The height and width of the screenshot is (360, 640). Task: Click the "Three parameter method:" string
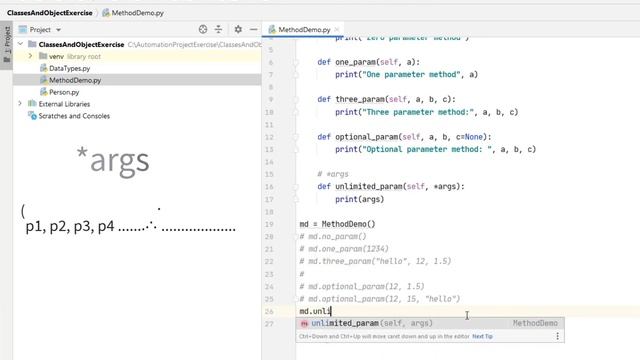pyautogui.click(x=418, y=112)
